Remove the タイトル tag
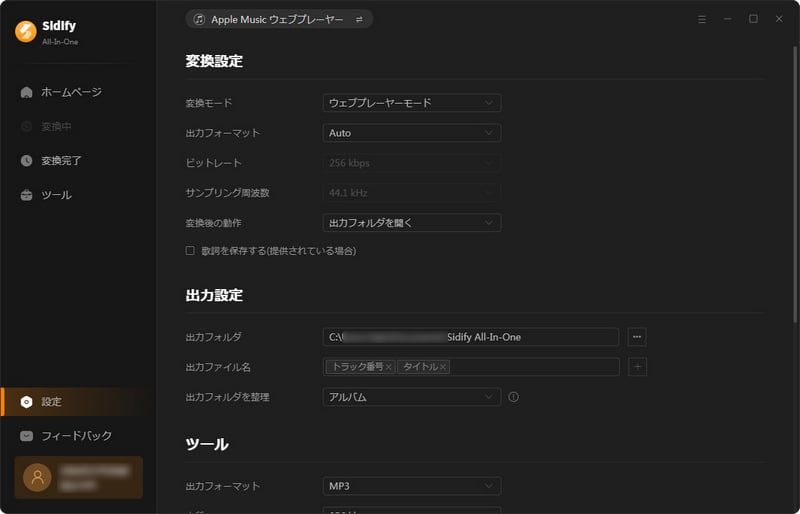Viewport: 800px width, 514px height. point(443,367)
